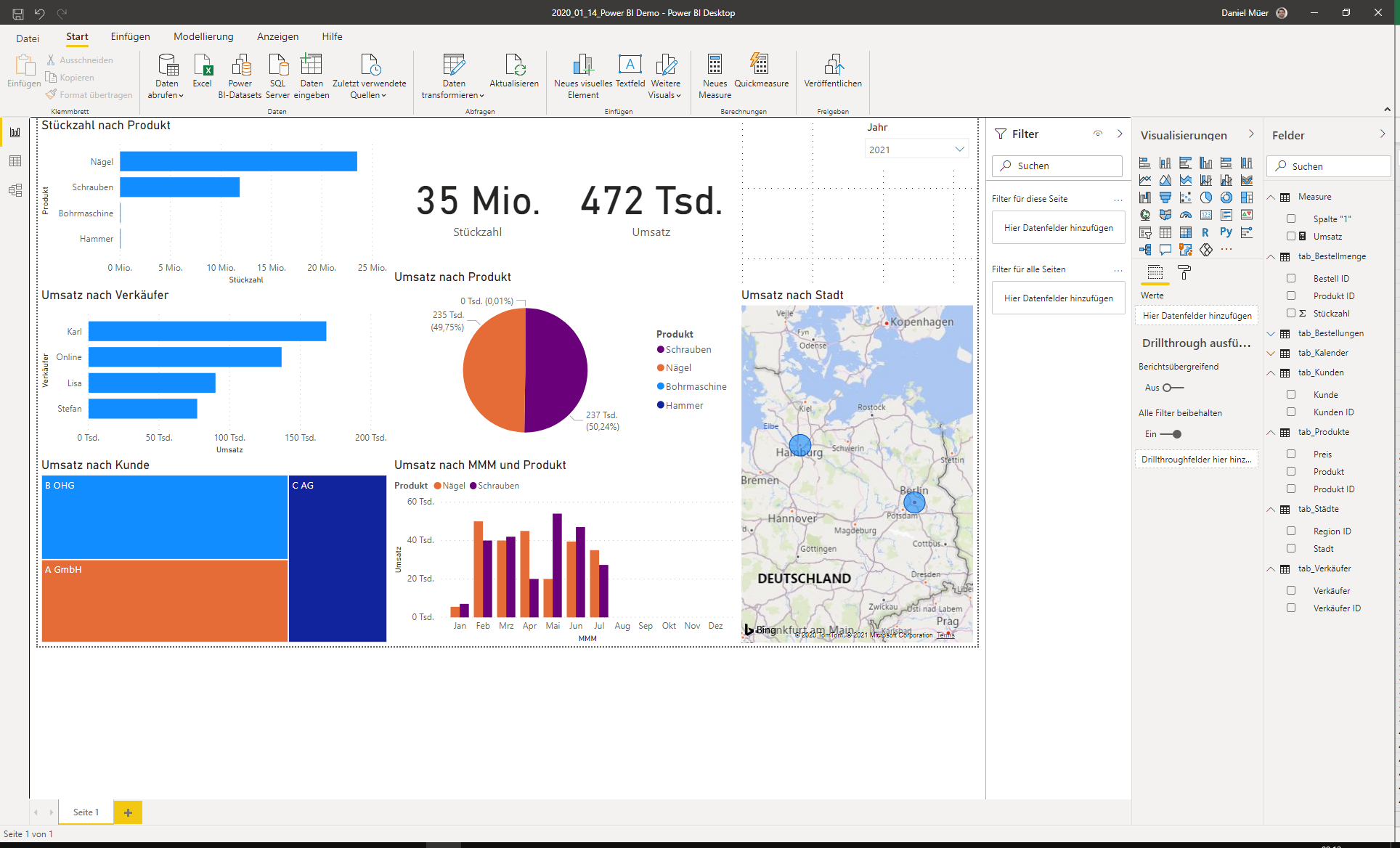
Task: Open the Model view icon
Action: click(x=15, y=190)
